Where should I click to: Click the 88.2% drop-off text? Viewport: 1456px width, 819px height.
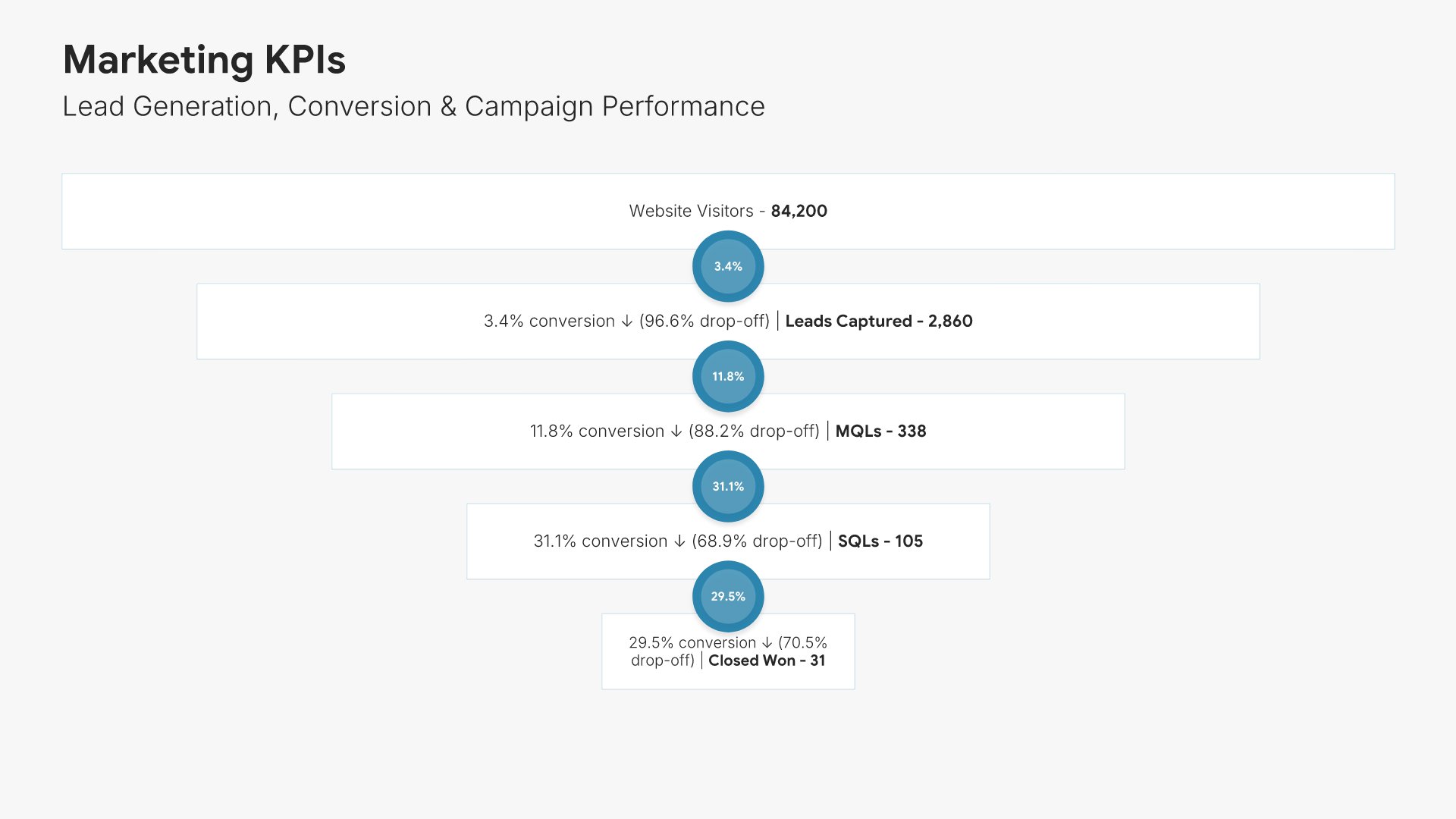pos(753,431)
